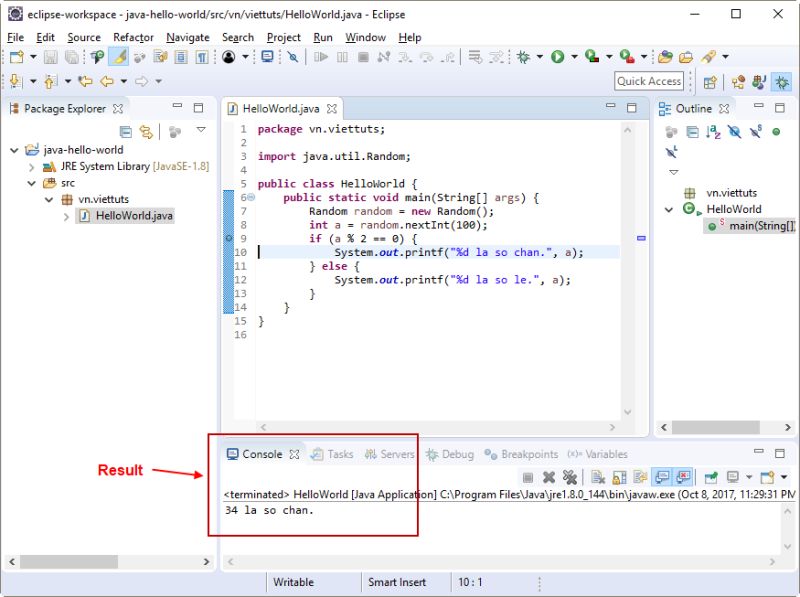
Task: Select HelloWorld.java in Package Explorer
Action: [x=126, y=216]
